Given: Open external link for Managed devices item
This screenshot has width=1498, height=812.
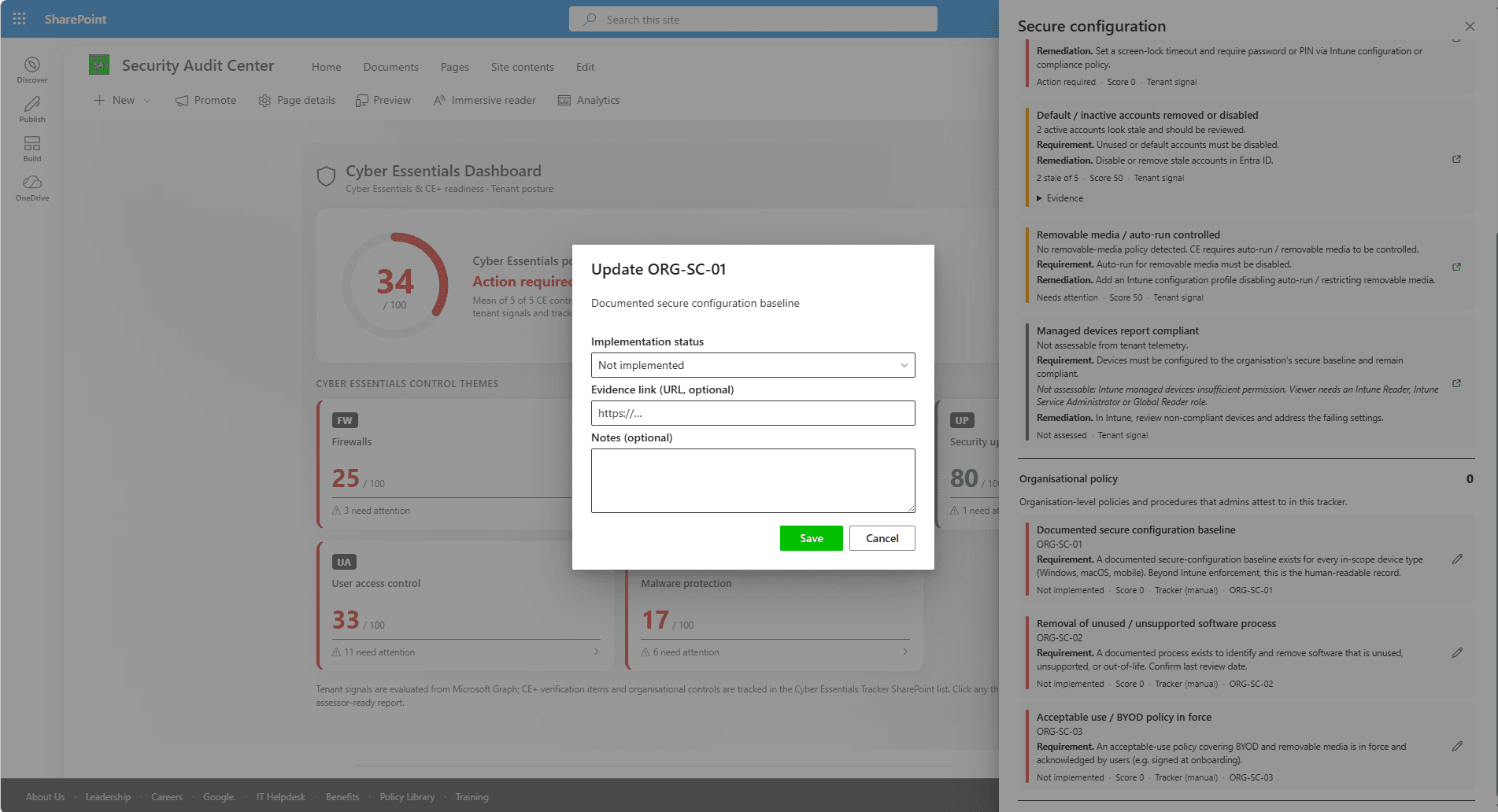Looking at the screenshot, I should 1456,383.
